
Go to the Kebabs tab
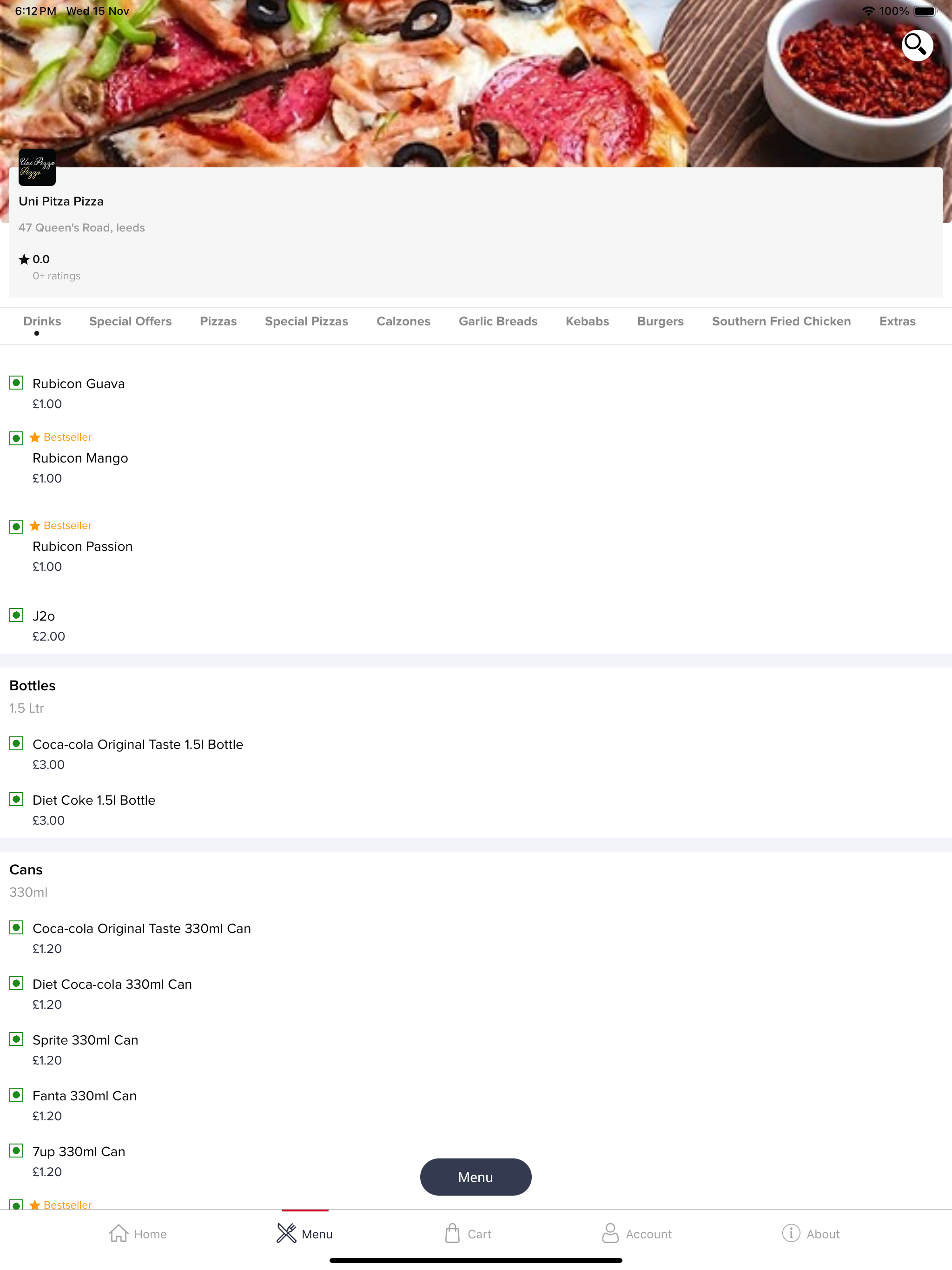[588, 322]
